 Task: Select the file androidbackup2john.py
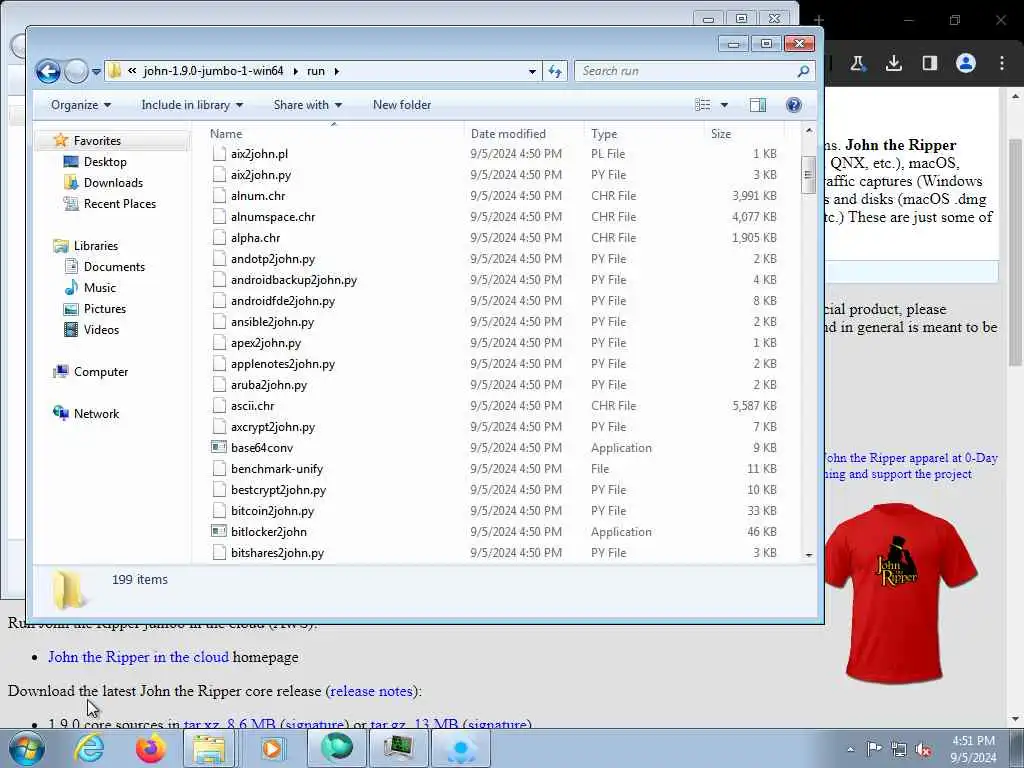(293, 280)
